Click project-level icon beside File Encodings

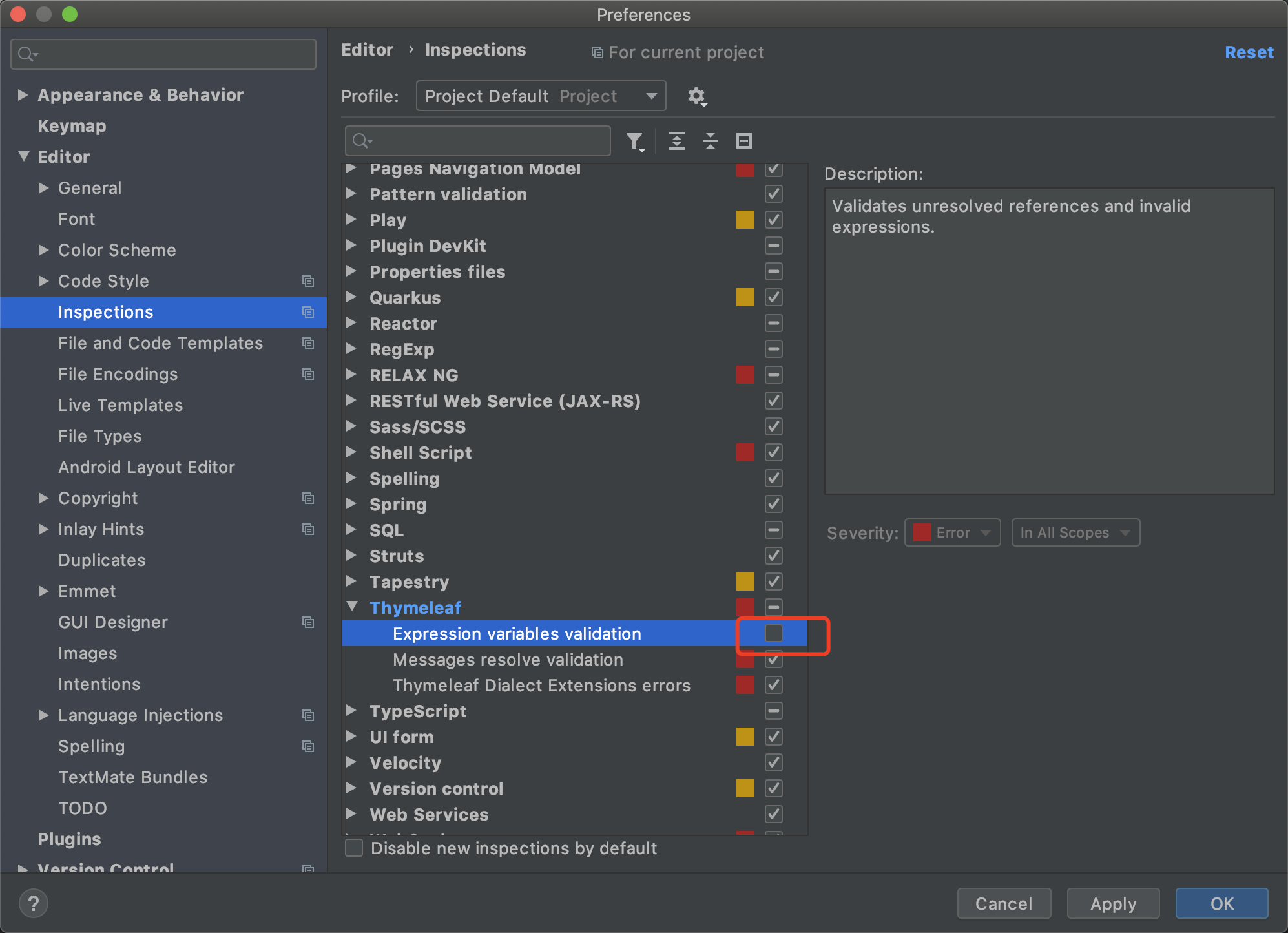(308, 374)
